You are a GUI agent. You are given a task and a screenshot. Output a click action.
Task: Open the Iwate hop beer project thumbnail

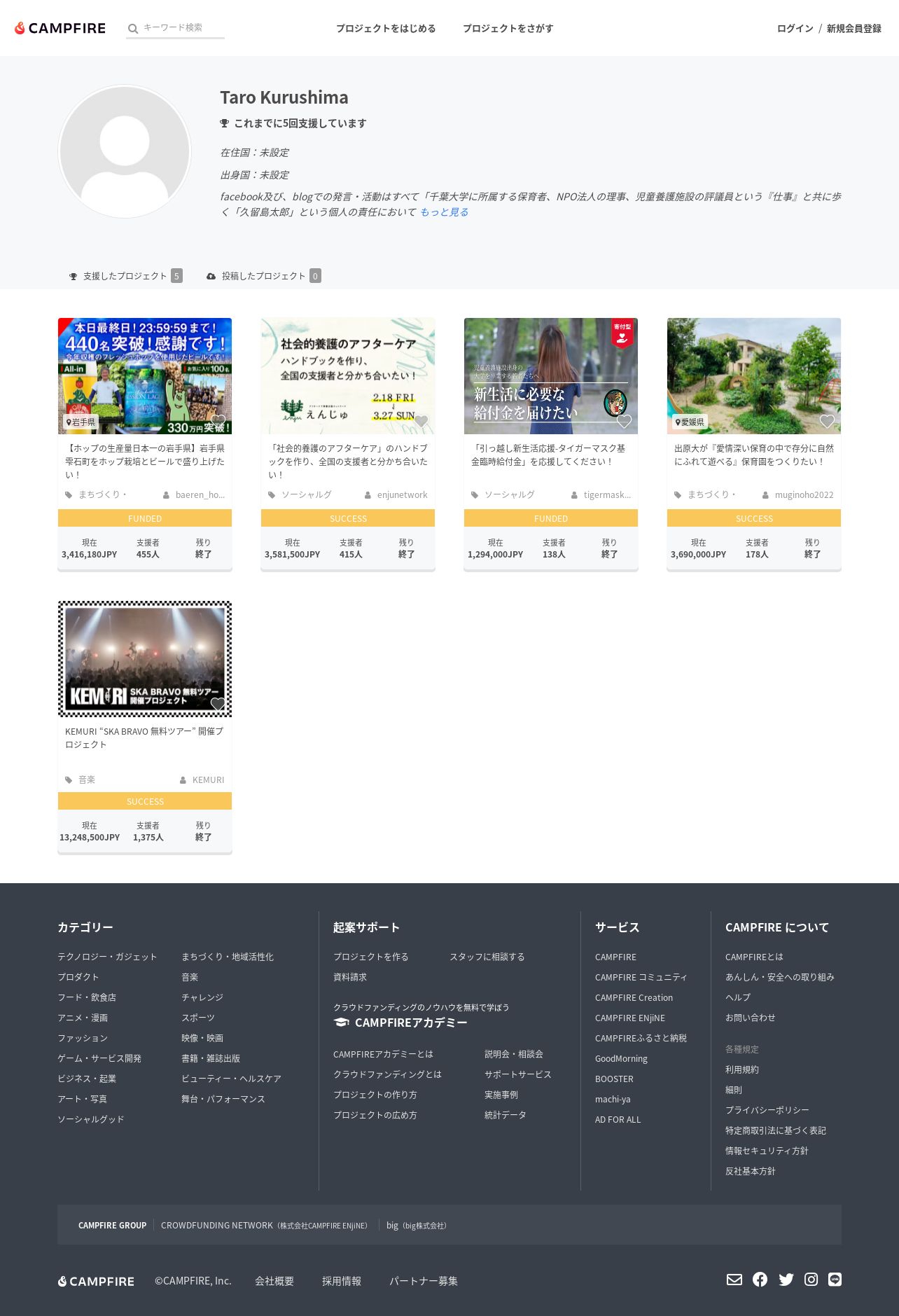coord(145,376)
